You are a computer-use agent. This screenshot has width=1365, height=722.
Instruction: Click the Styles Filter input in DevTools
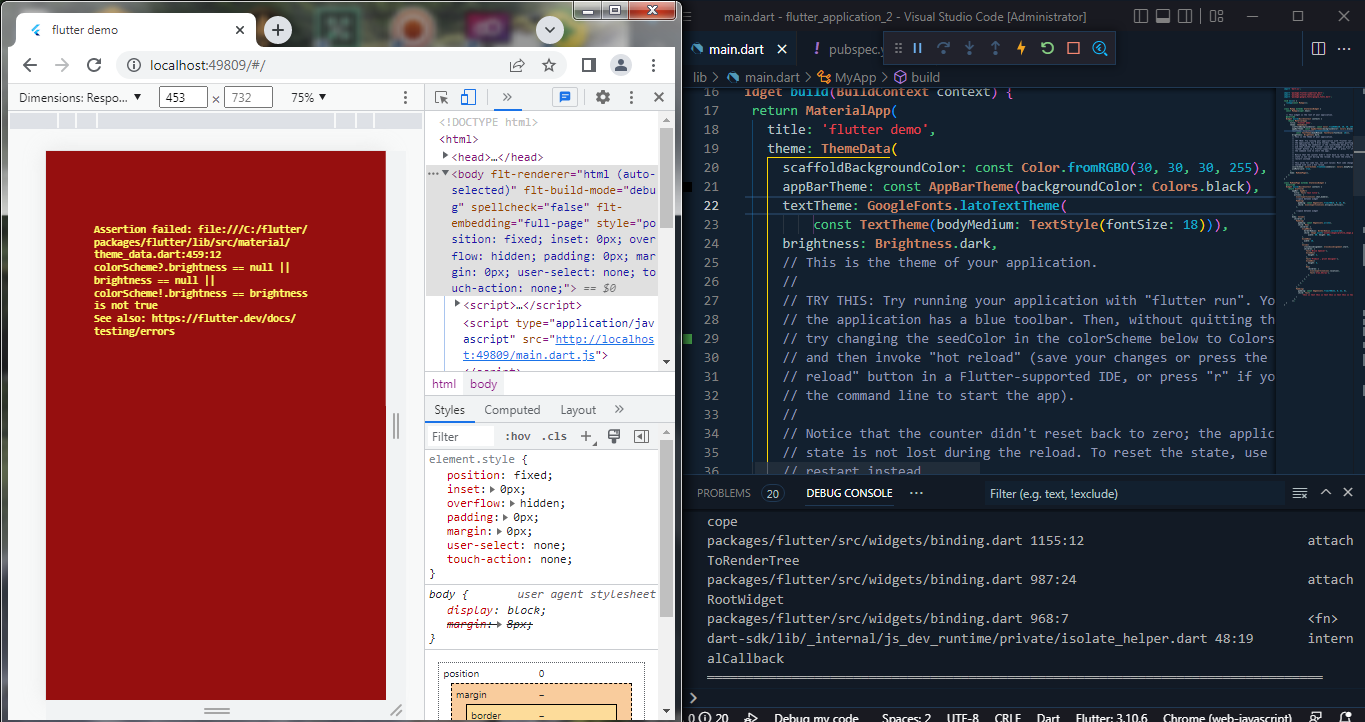click(x=461, y=437)
